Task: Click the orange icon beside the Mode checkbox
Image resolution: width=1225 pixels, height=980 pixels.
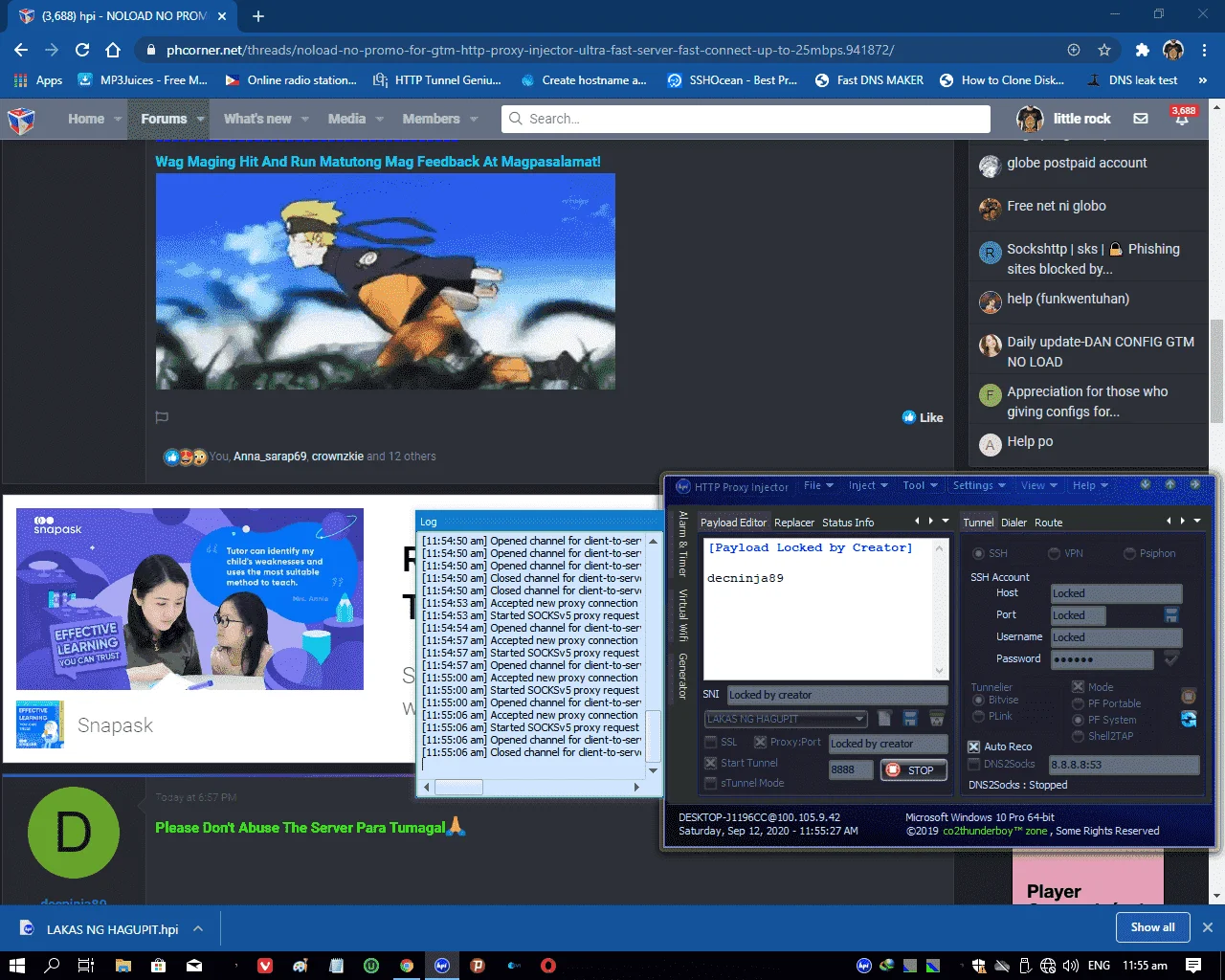Action: click(x=1189, y=696)
